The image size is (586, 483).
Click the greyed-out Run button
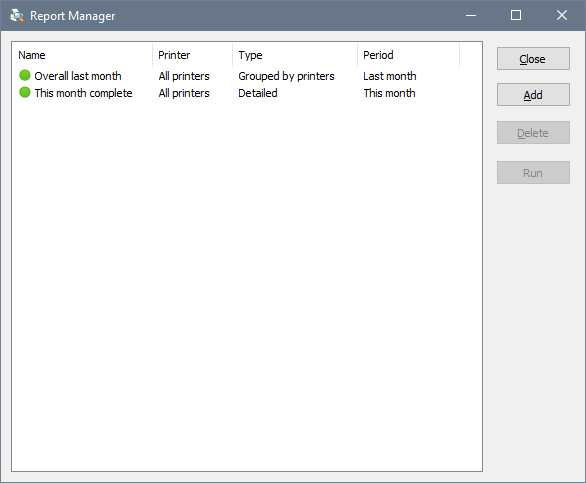coord(533,173)
